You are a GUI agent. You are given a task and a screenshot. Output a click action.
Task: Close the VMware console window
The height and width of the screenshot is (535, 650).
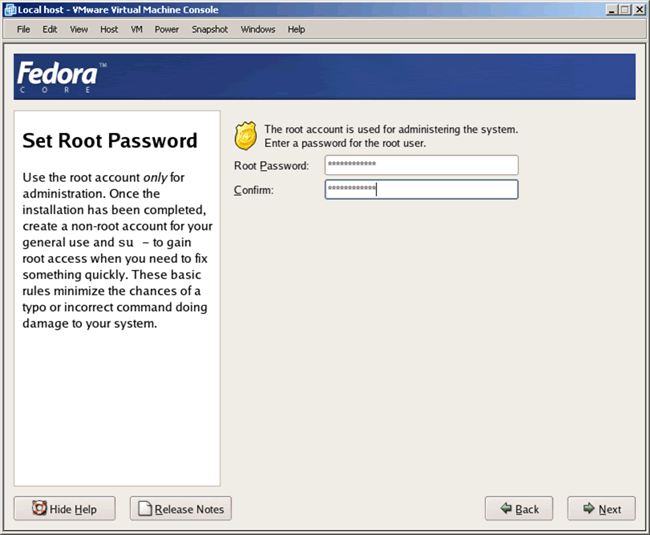click(x=639, y=9)
